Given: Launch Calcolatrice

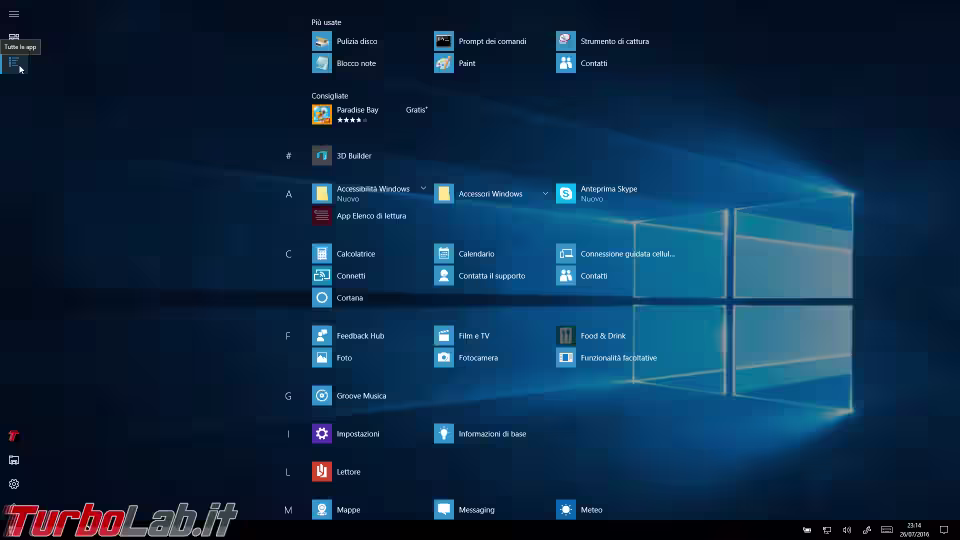Looking at the screenshot, I should point(343,253).
